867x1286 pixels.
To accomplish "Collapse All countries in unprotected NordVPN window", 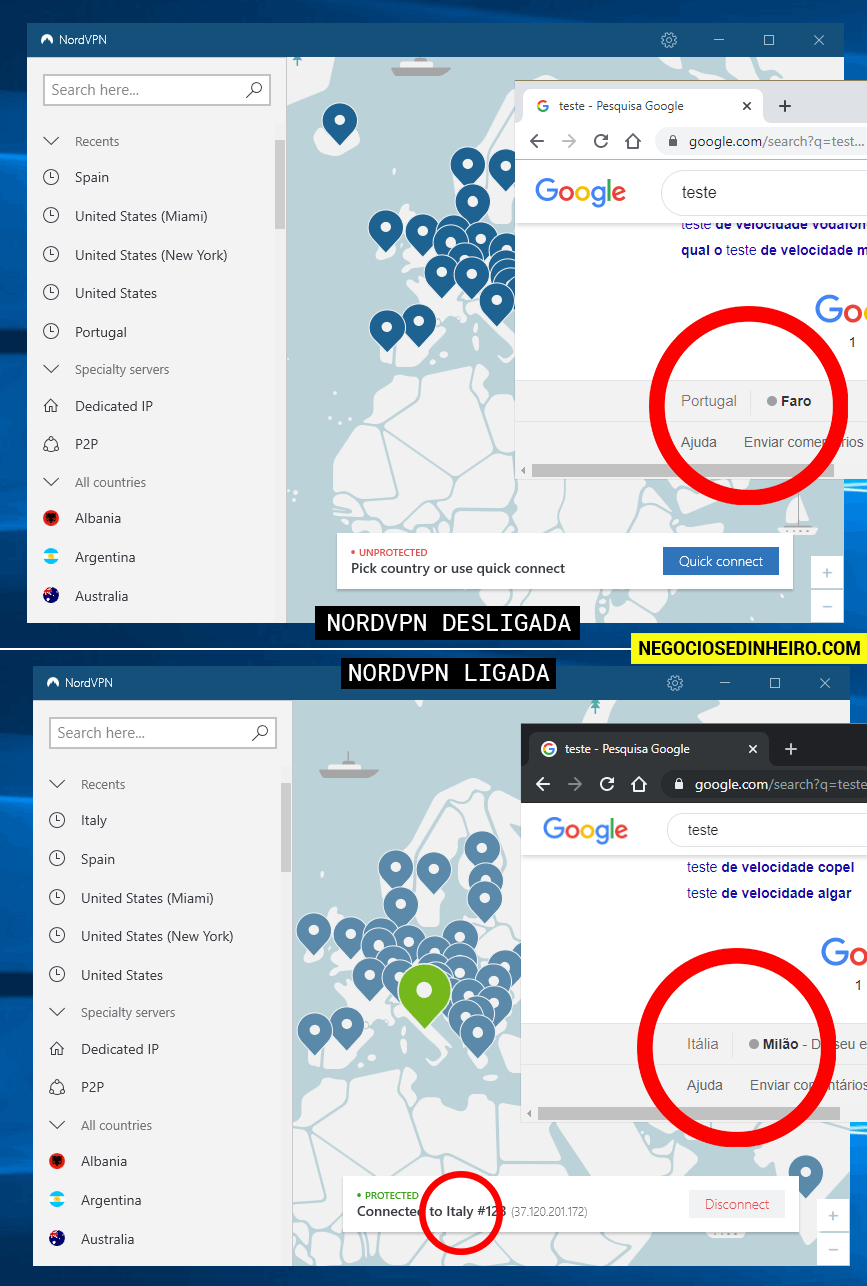I will [x=51, y=482].
